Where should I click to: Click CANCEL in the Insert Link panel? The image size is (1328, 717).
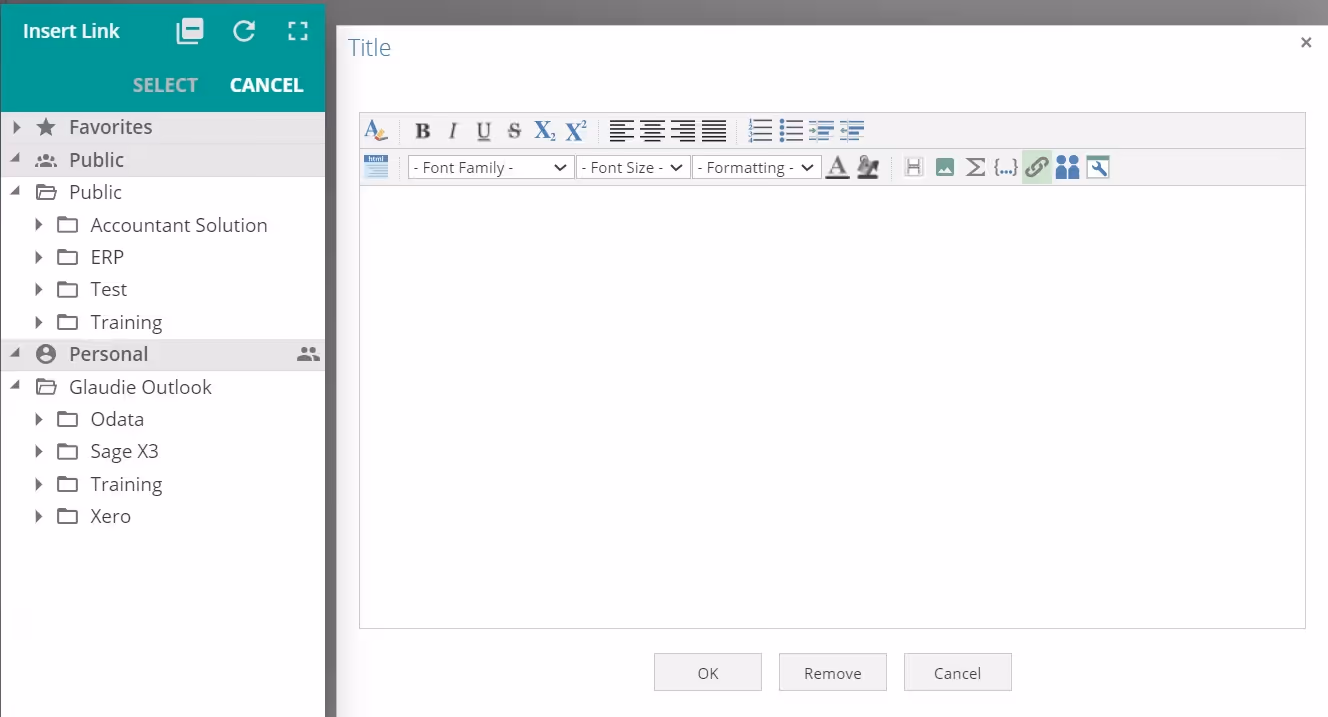(266, 85)
